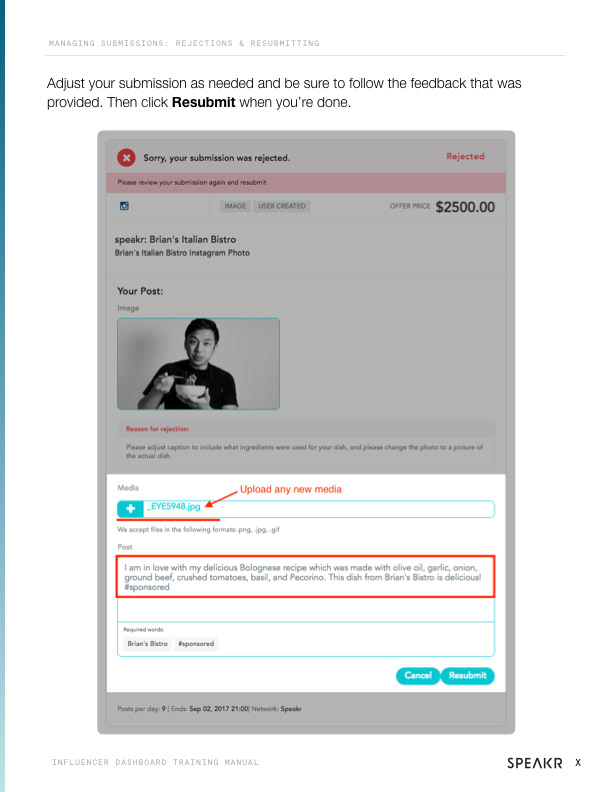Open the submitted post image thumbnail

198,364
